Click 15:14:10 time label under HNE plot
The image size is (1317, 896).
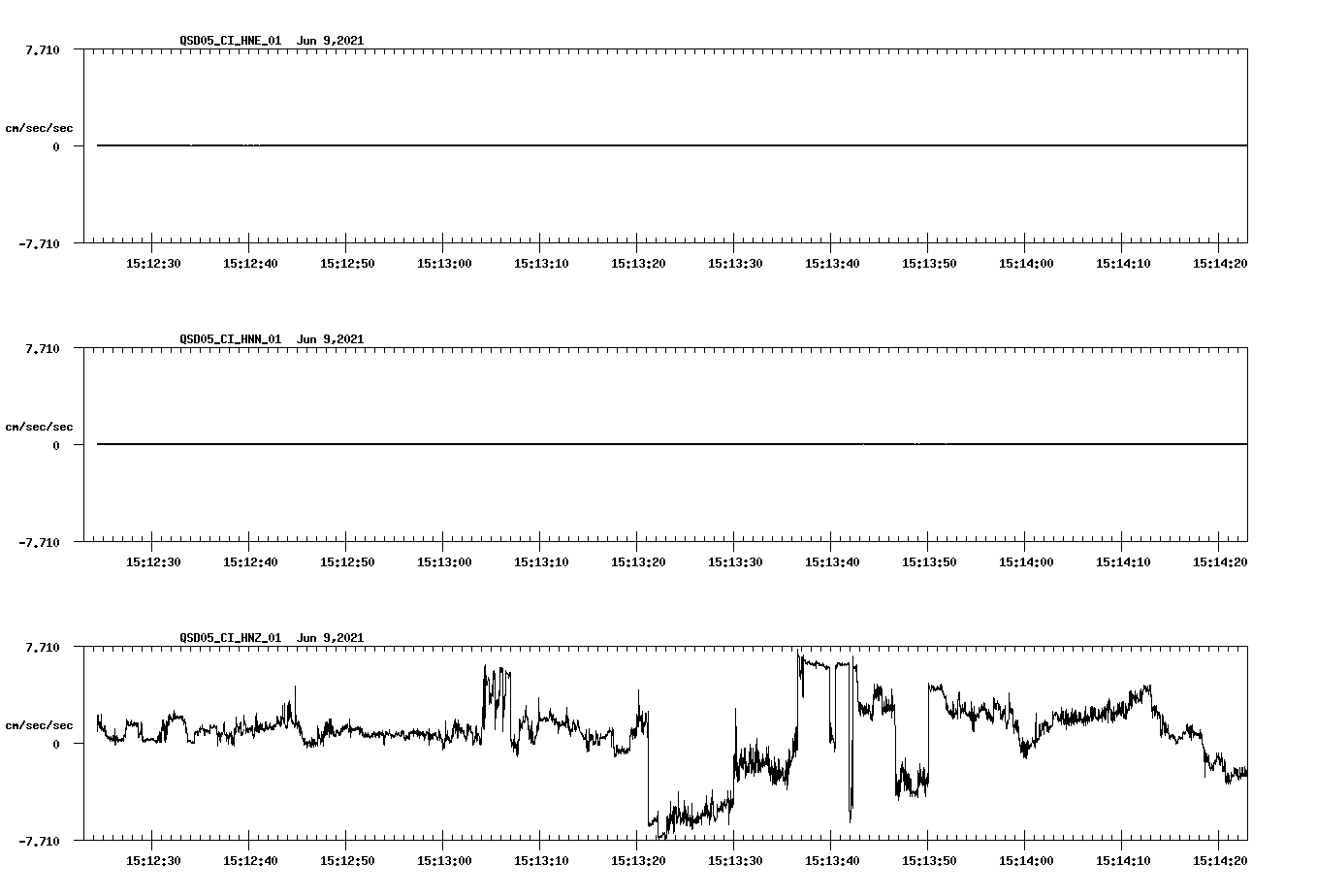1123,264
